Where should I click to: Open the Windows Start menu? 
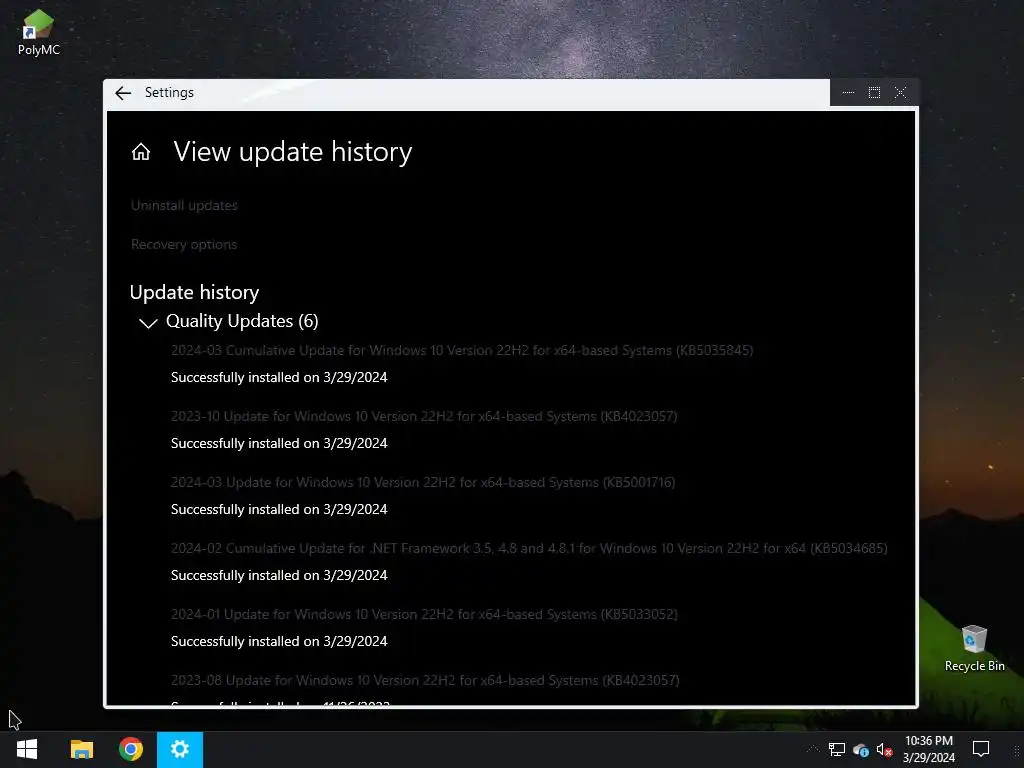(x=27, y=750)
